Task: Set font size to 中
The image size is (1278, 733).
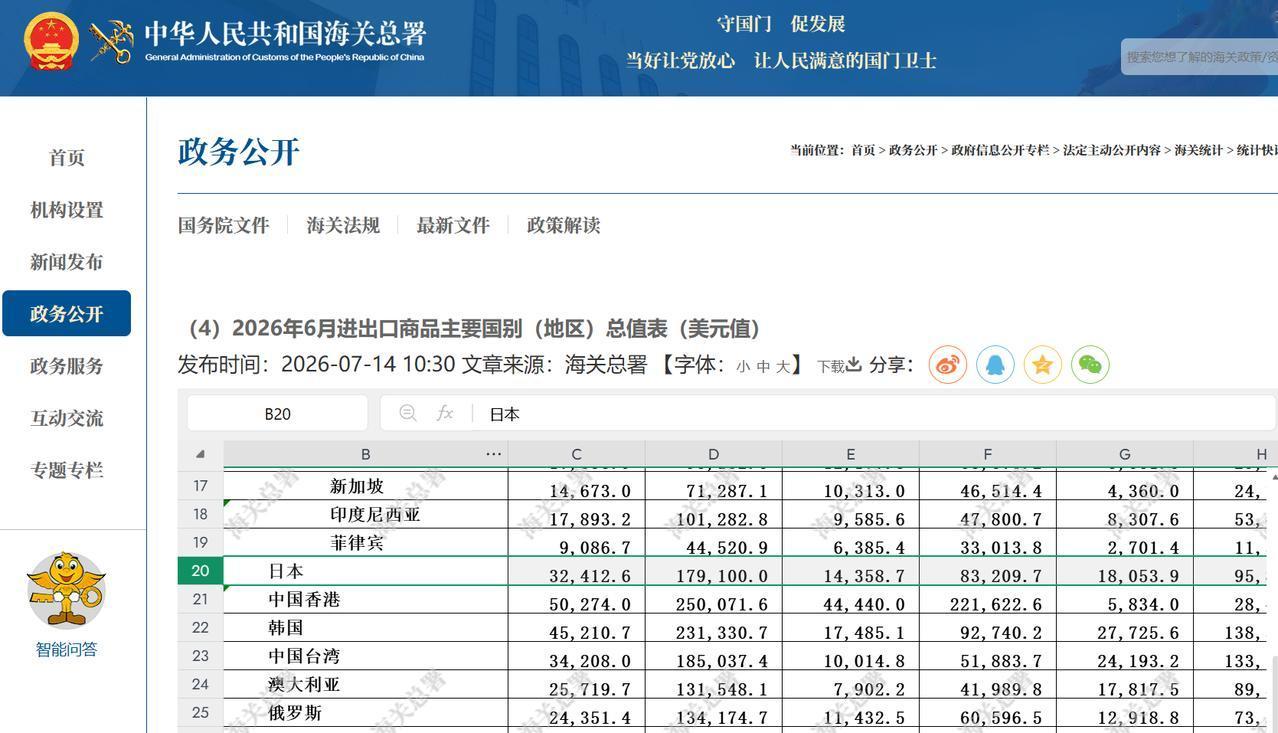Action: coord(763,366)
